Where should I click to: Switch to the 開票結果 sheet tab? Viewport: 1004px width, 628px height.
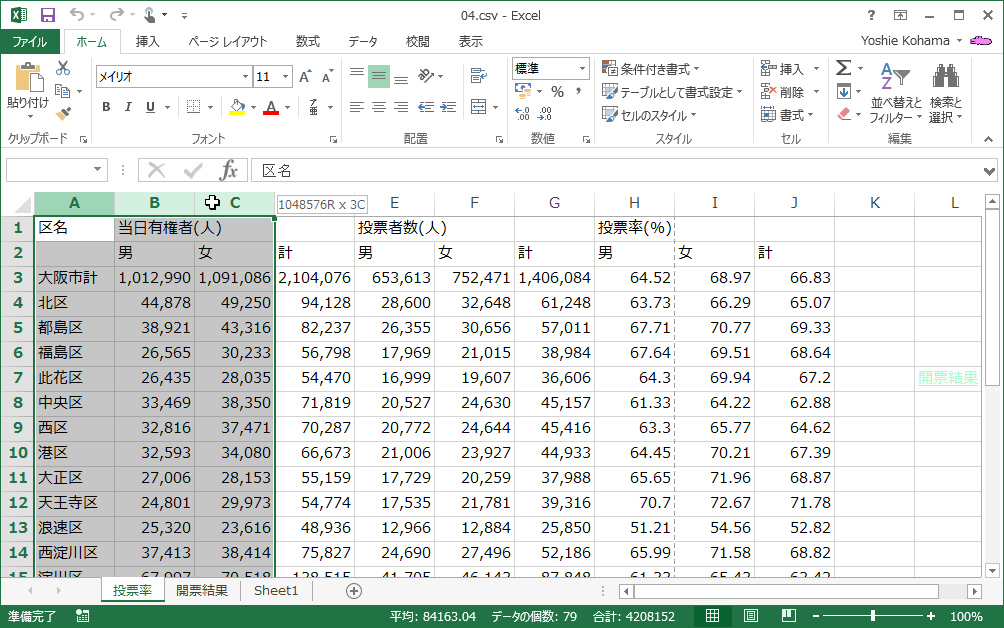202,590
